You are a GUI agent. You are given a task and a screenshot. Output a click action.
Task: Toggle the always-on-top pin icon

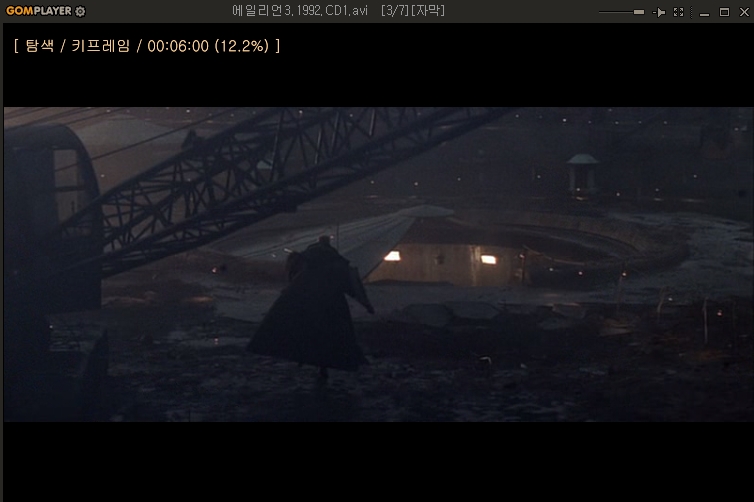pyautogui.click(x=659, y=12)
